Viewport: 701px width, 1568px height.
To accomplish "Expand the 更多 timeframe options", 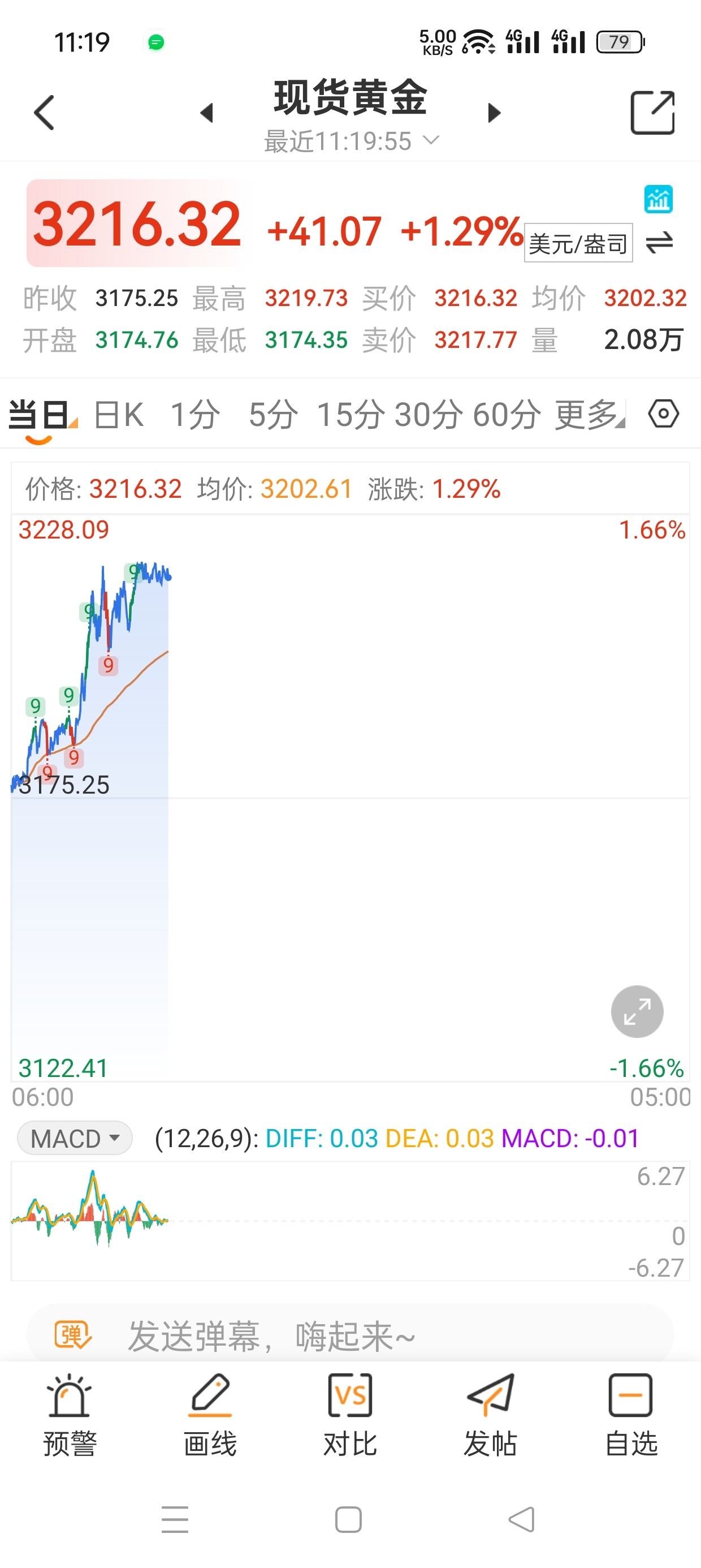I will point(589,415).
